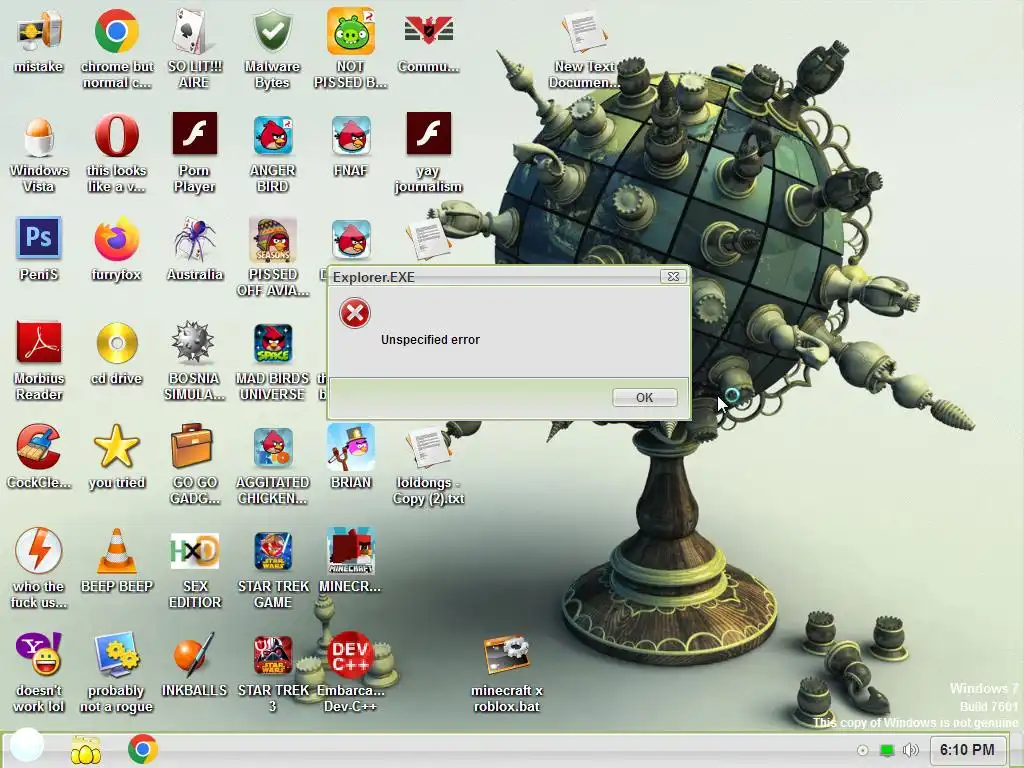The width and height of the screenshot is (1024, 768).
Task: Open the green pig 'NOT PISSED B...' shortcut
Action: 351,31
